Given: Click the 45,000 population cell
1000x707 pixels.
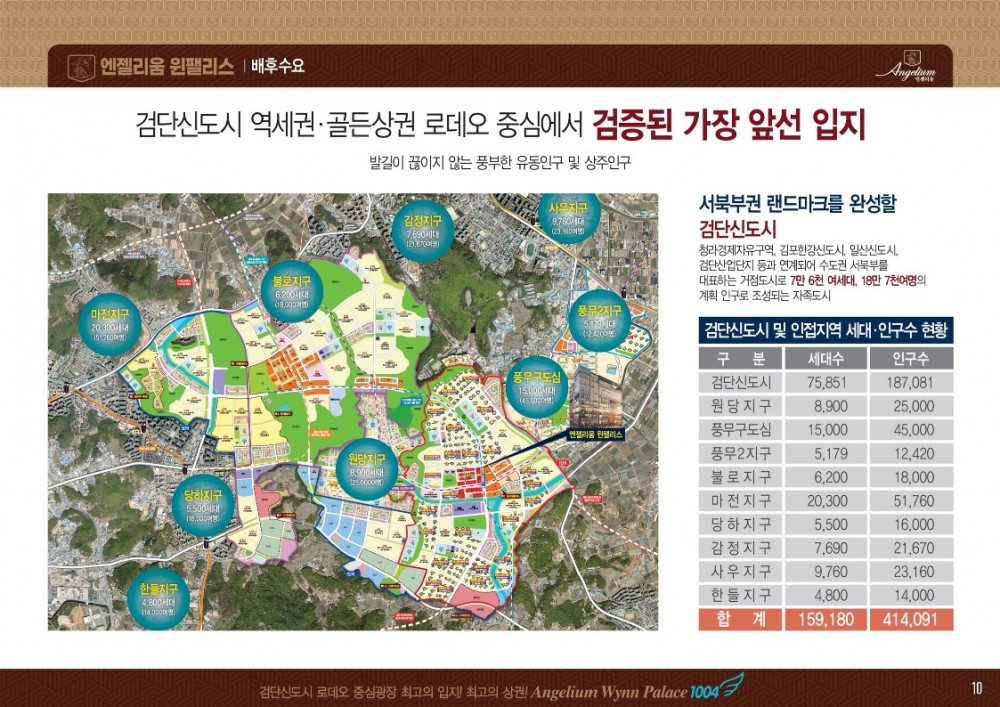Looking at the screenshot, I should tap(911, 430).
